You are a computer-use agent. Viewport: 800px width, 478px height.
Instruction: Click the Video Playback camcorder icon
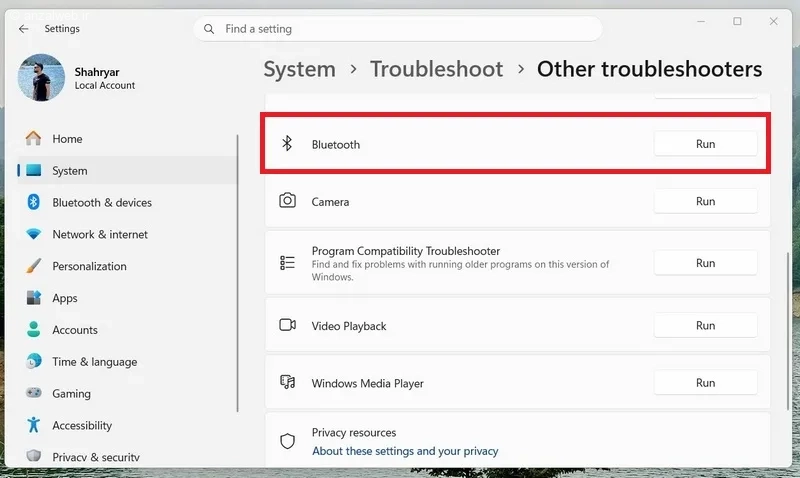[287, 325]
